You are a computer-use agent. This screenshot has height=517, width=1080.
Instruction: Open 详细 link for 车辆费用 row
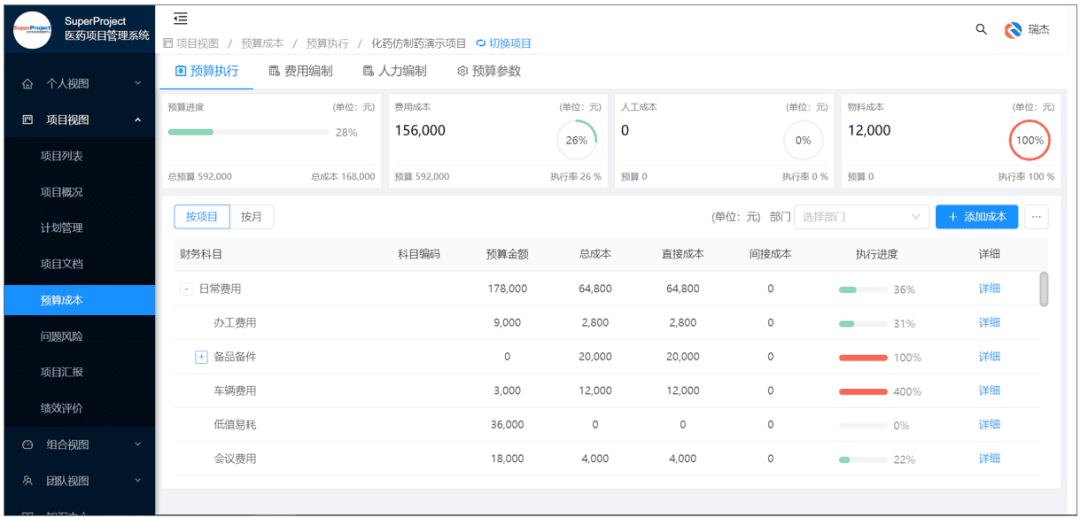coord(989,390)
